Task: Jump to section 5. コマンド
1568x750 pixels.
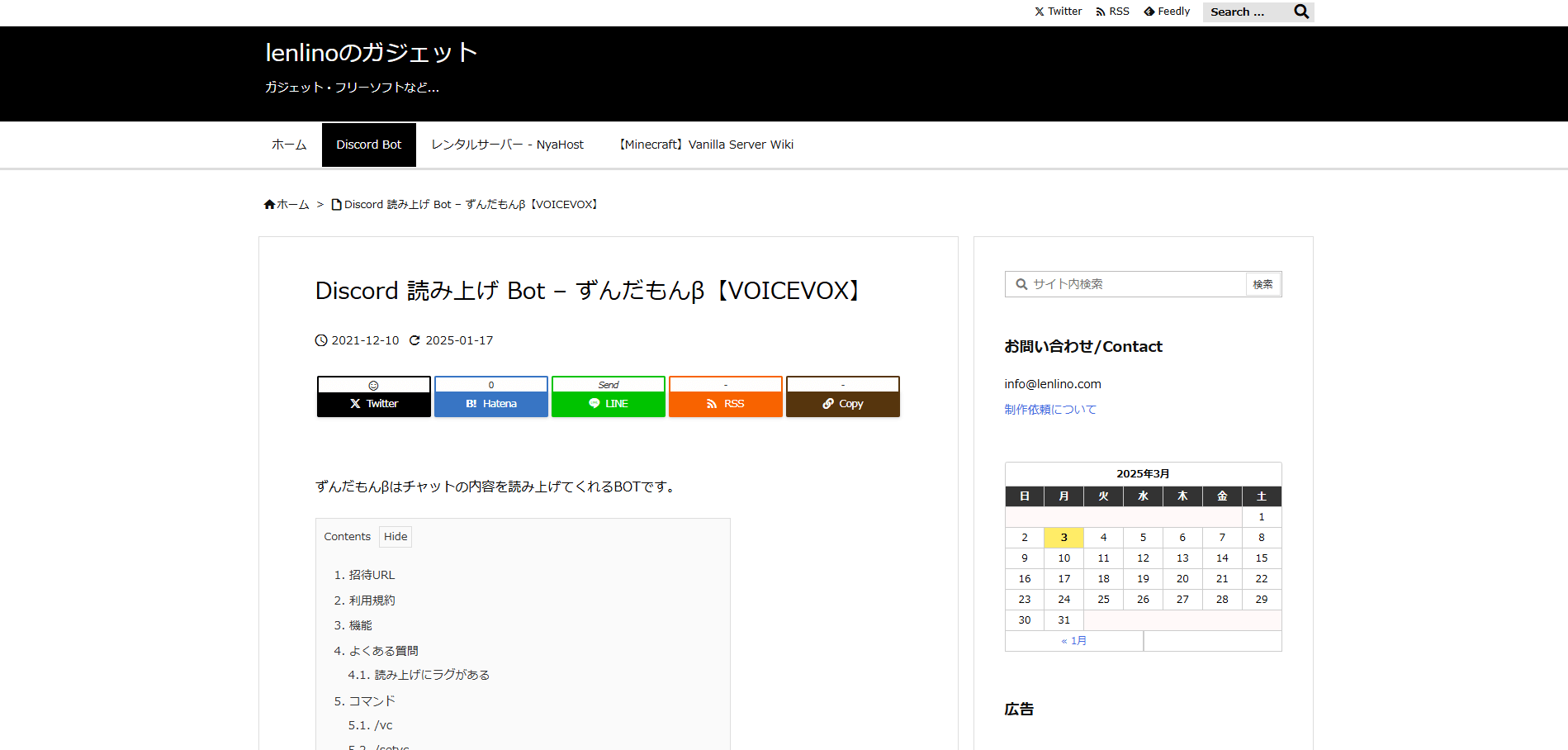Action: (364, 701)
